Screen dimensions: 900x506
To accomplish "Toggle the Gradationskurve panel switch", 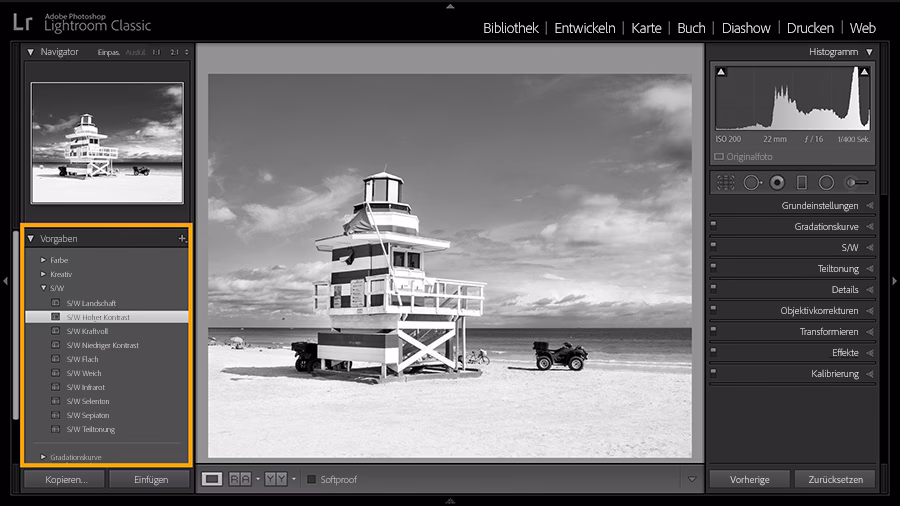I will pyautogui.click(x=713, y=226).
